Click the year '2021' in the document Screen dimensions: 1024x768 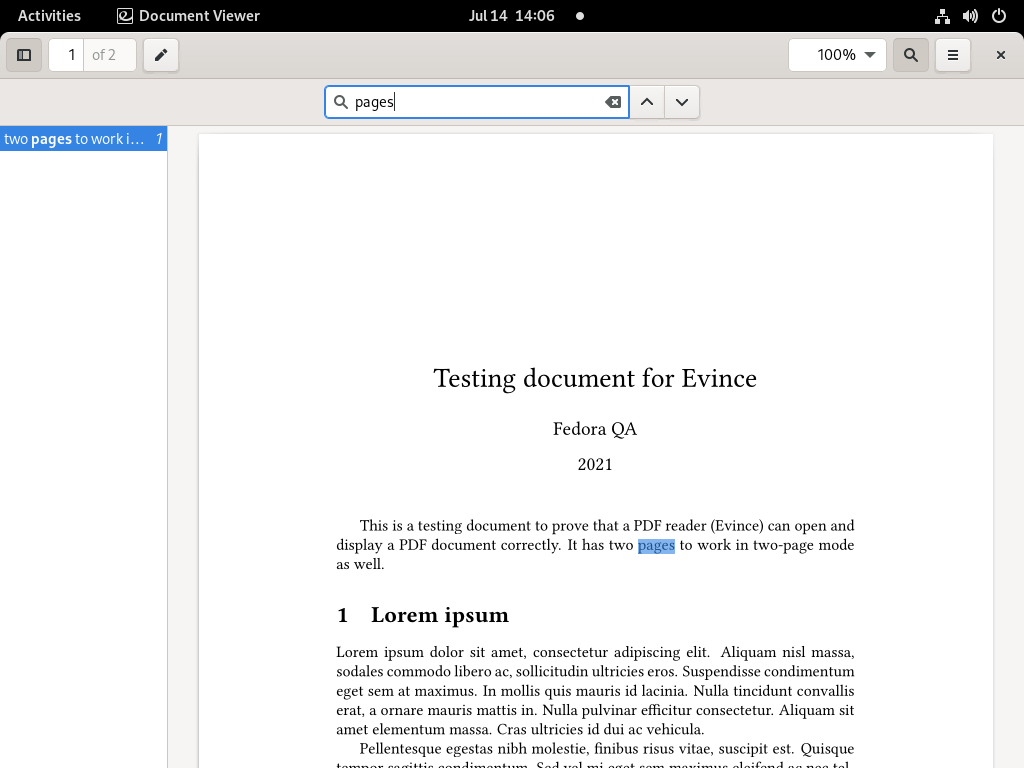595,464
